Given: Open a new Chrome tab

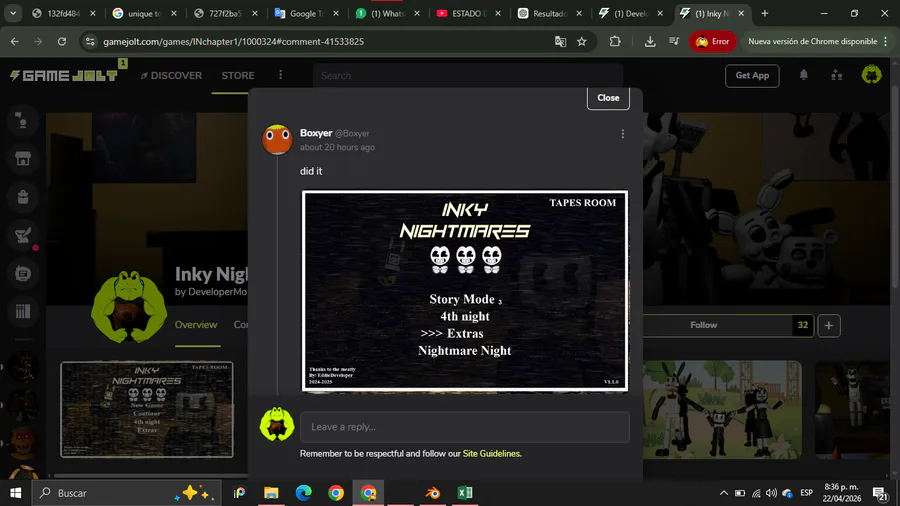Looking at the screenshot, I should 765,13.
